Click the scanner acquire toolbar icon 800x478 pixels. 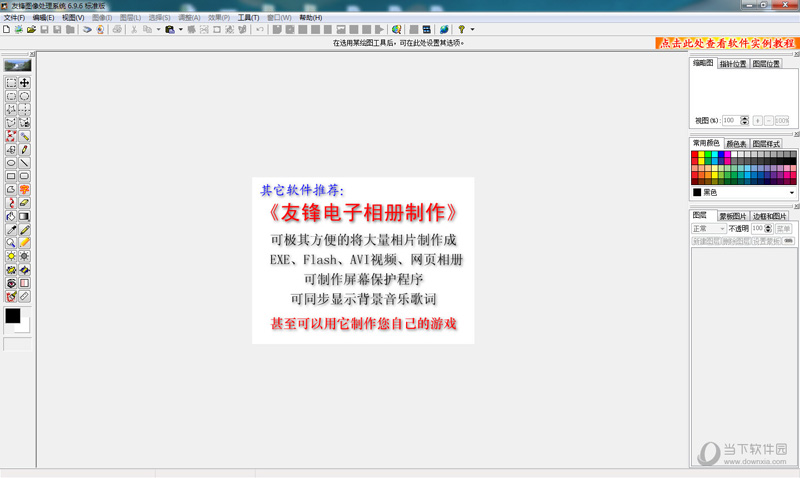coord(87,30)
